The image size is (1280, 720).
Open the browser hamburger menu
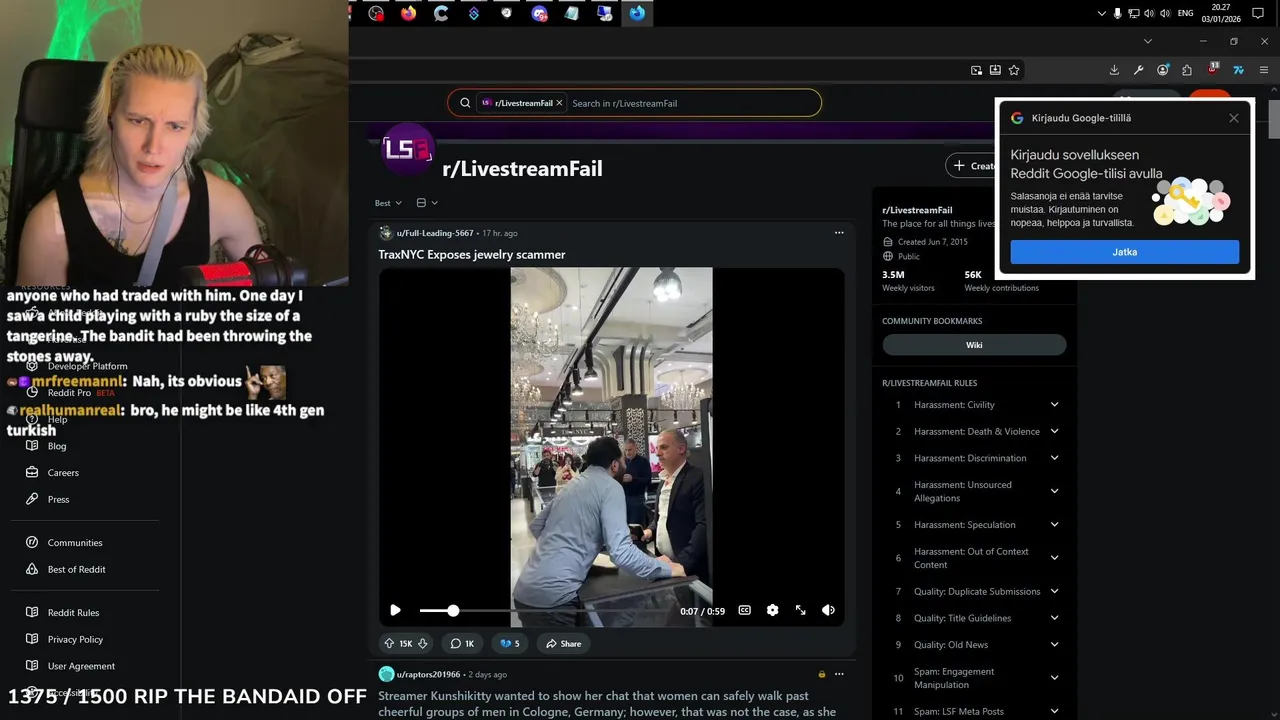1264,70
